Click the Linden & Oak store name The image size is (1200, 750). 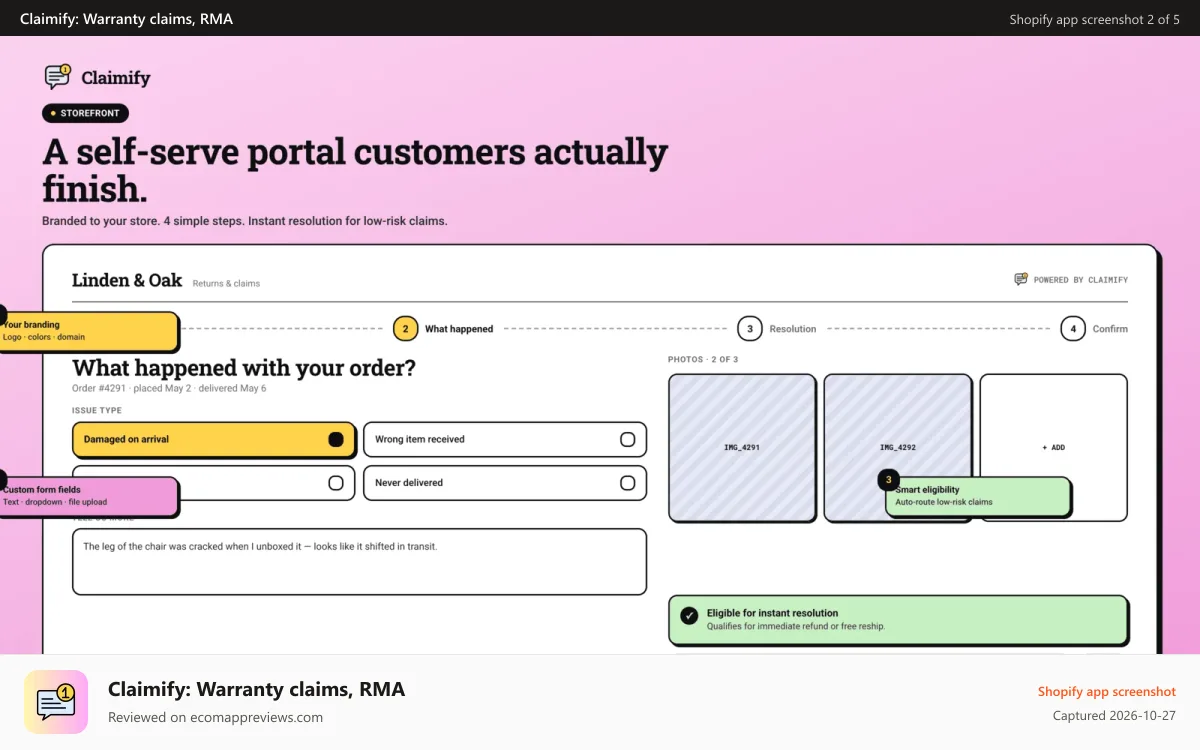click(127, 280)
